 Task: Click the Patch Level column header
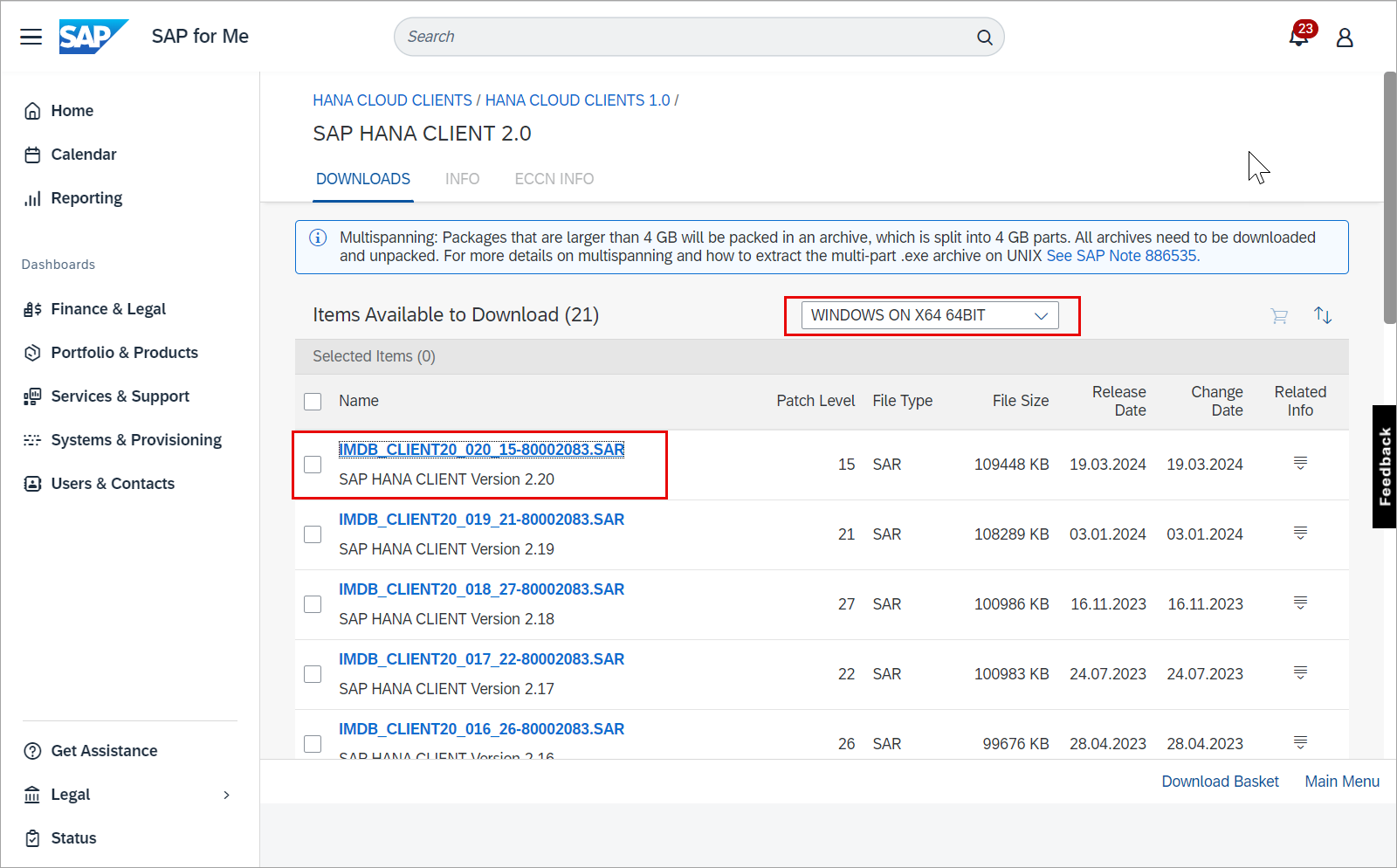(x=815, y=401)
